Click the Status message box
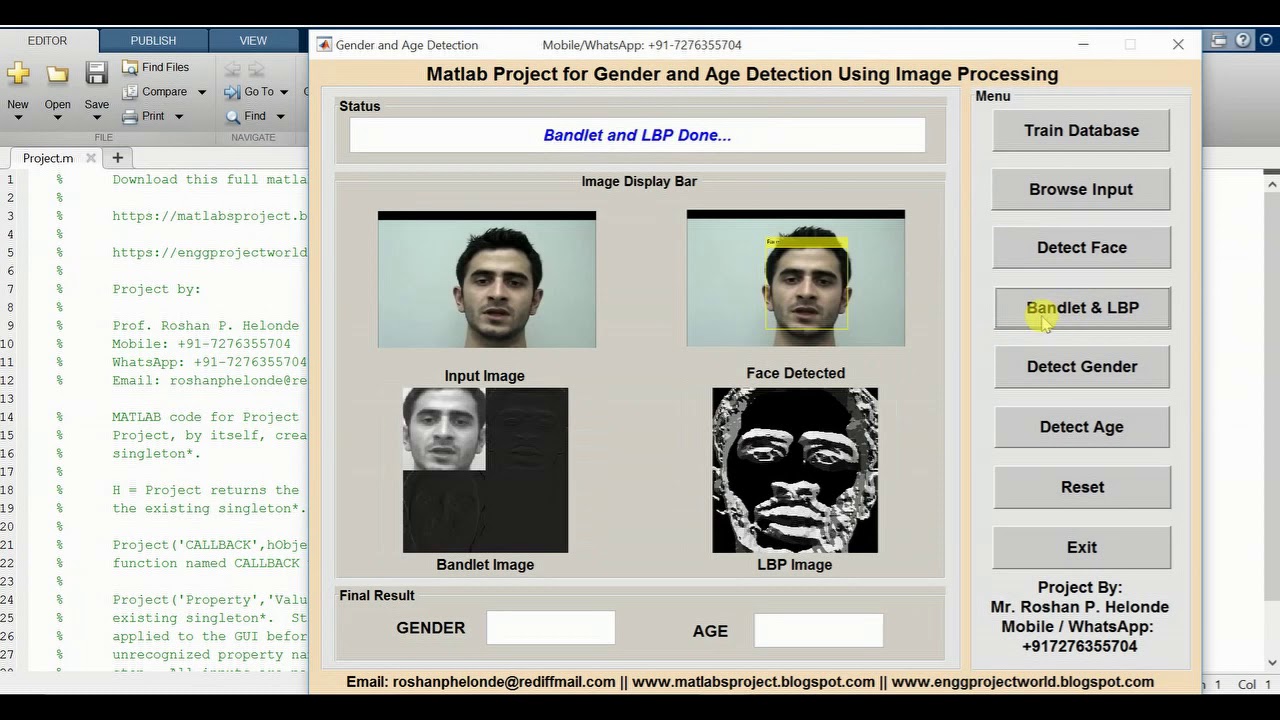 click(637, 135)
